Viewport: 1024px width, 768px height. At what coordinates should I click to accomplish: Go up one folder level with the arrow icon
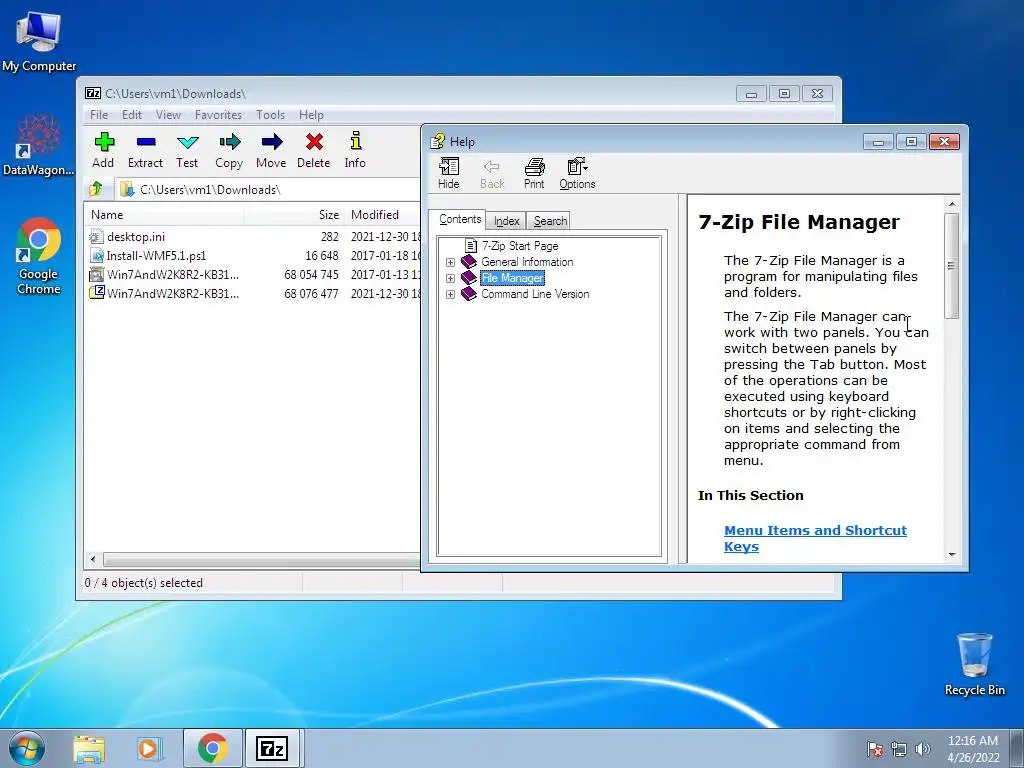(x=96, y=189)
